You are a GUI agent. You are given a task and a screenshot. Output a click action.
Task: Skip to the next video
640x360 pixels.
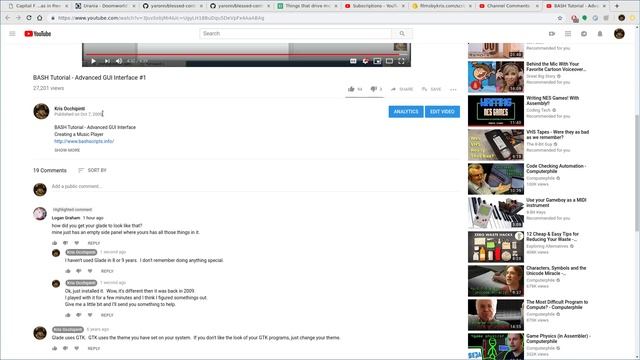pos(107,61)
